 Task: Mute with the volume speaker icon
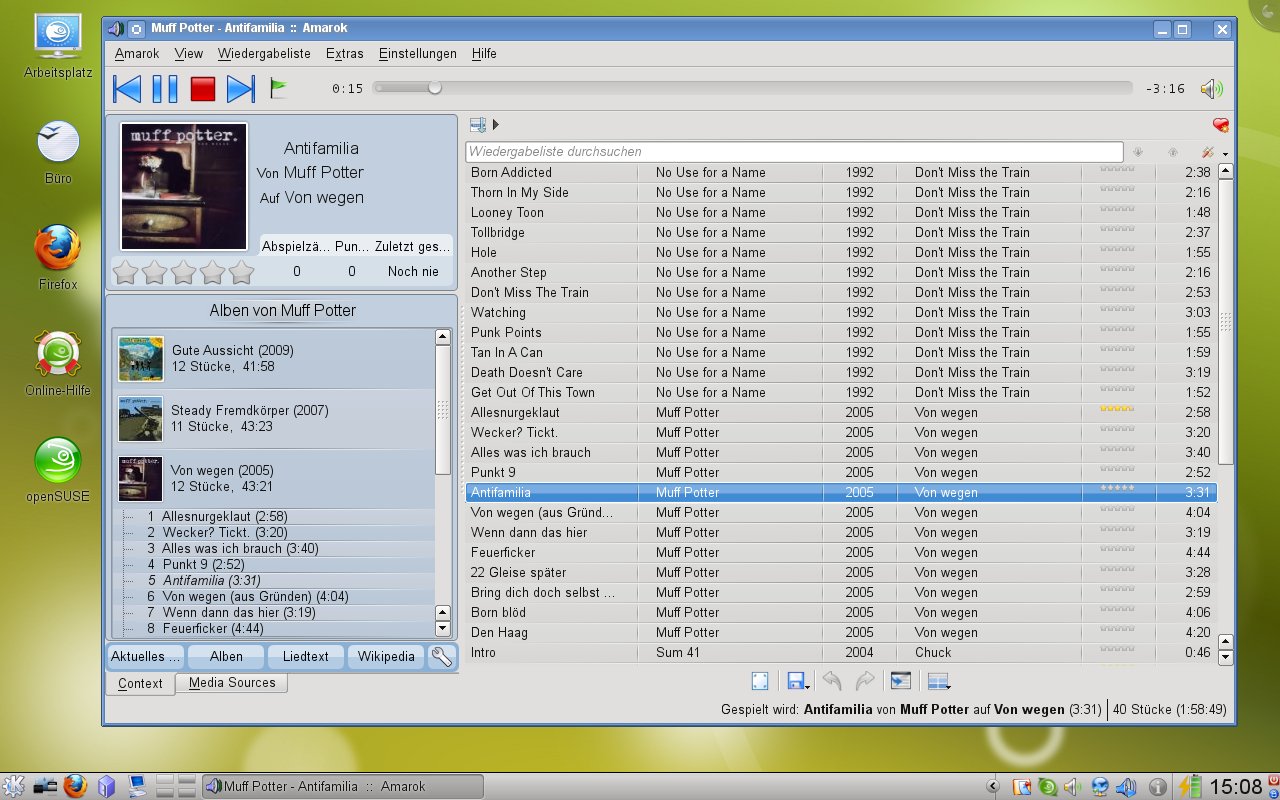pyautogui.click(x=1211, y=89)
